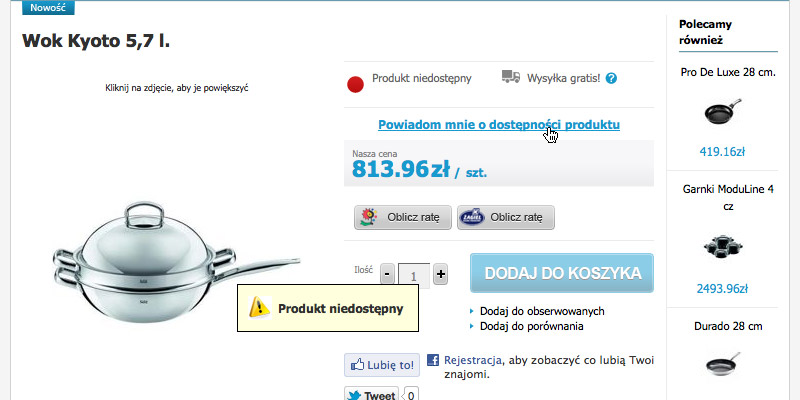Click the free shipping truck icon

[511, 77]
